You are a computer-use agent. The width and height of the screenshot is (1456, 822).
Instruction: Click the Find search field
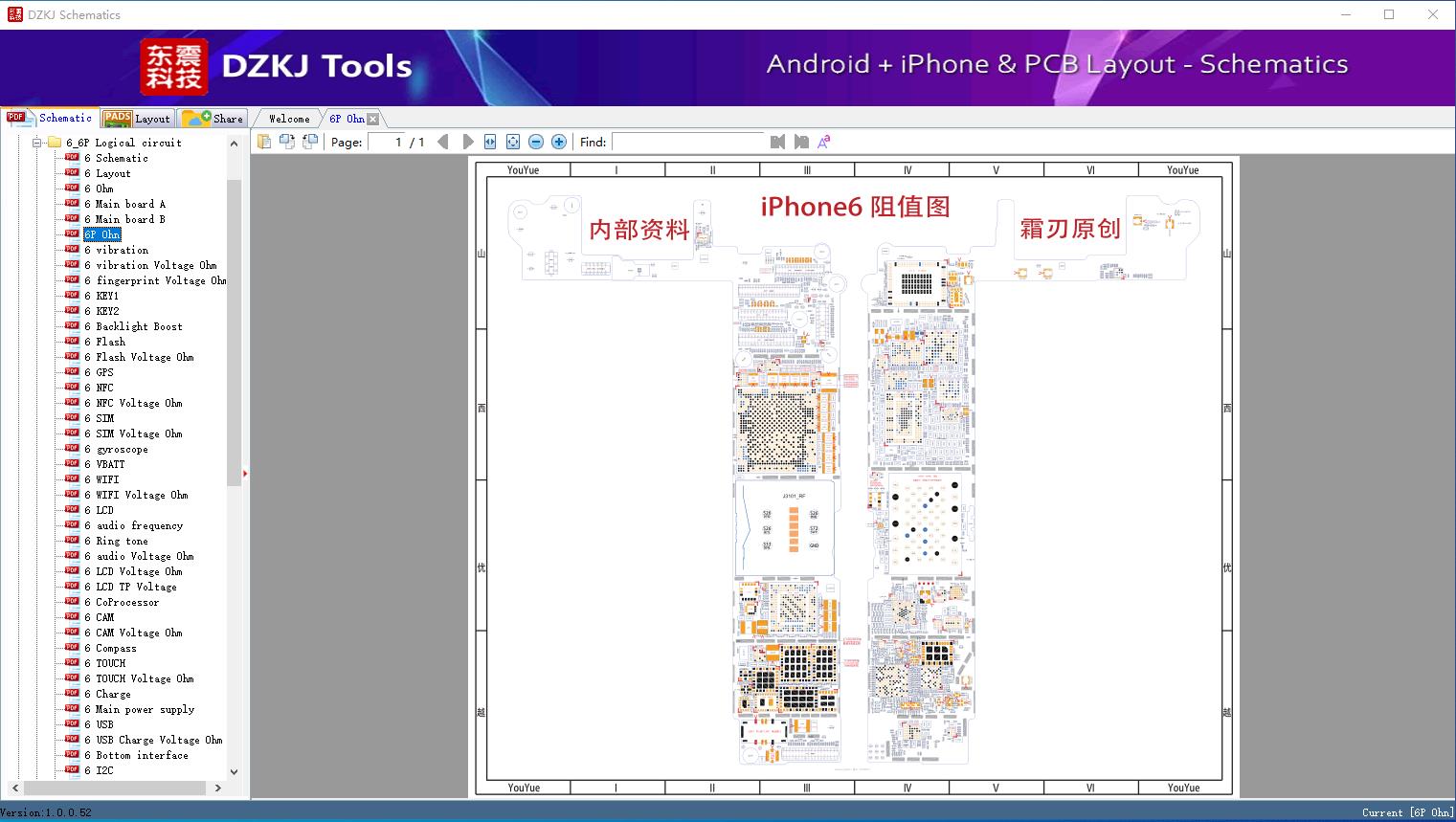coord(687,142)
